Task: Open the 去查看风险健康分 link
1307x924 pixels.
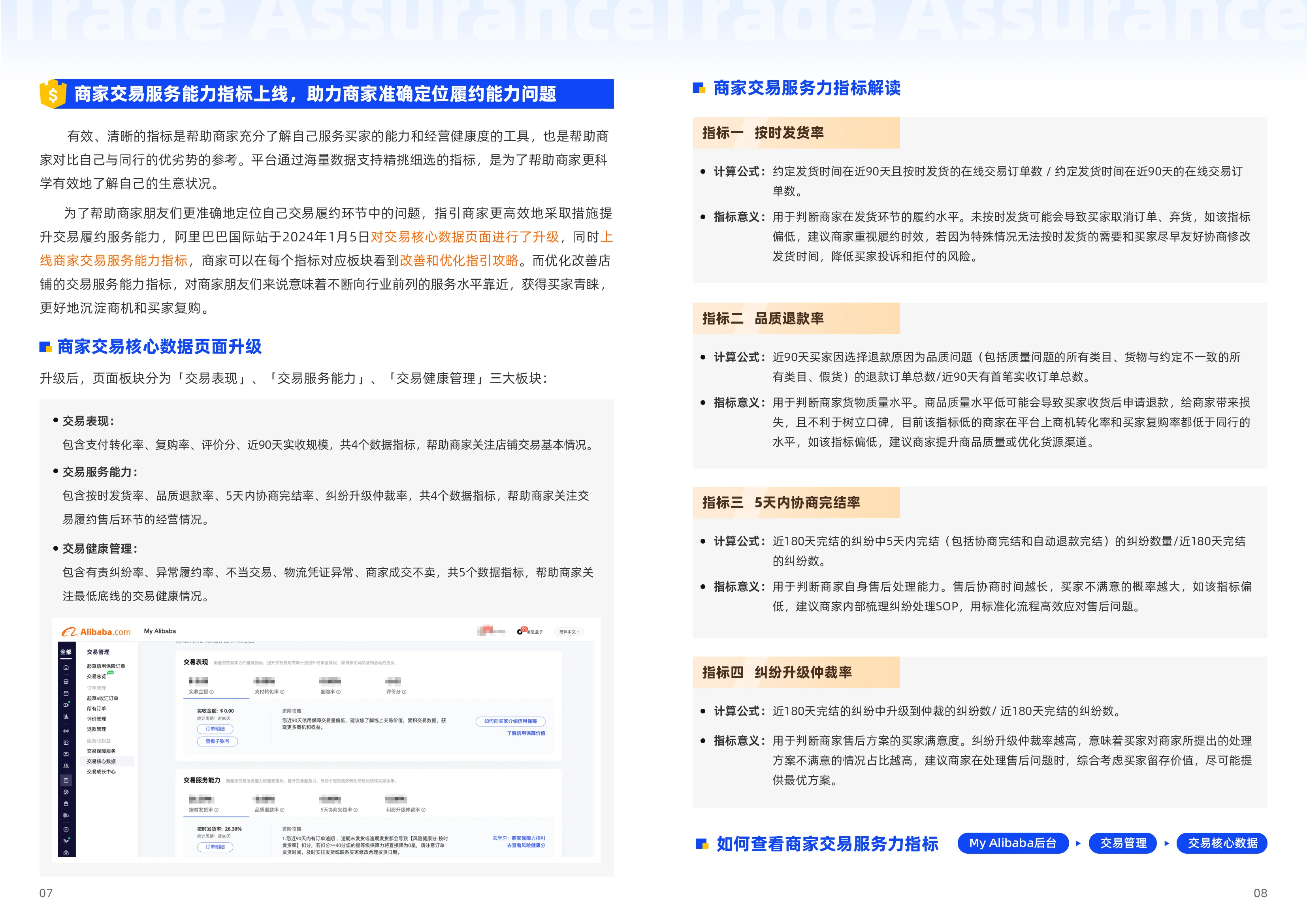Action: click(526, 845)
